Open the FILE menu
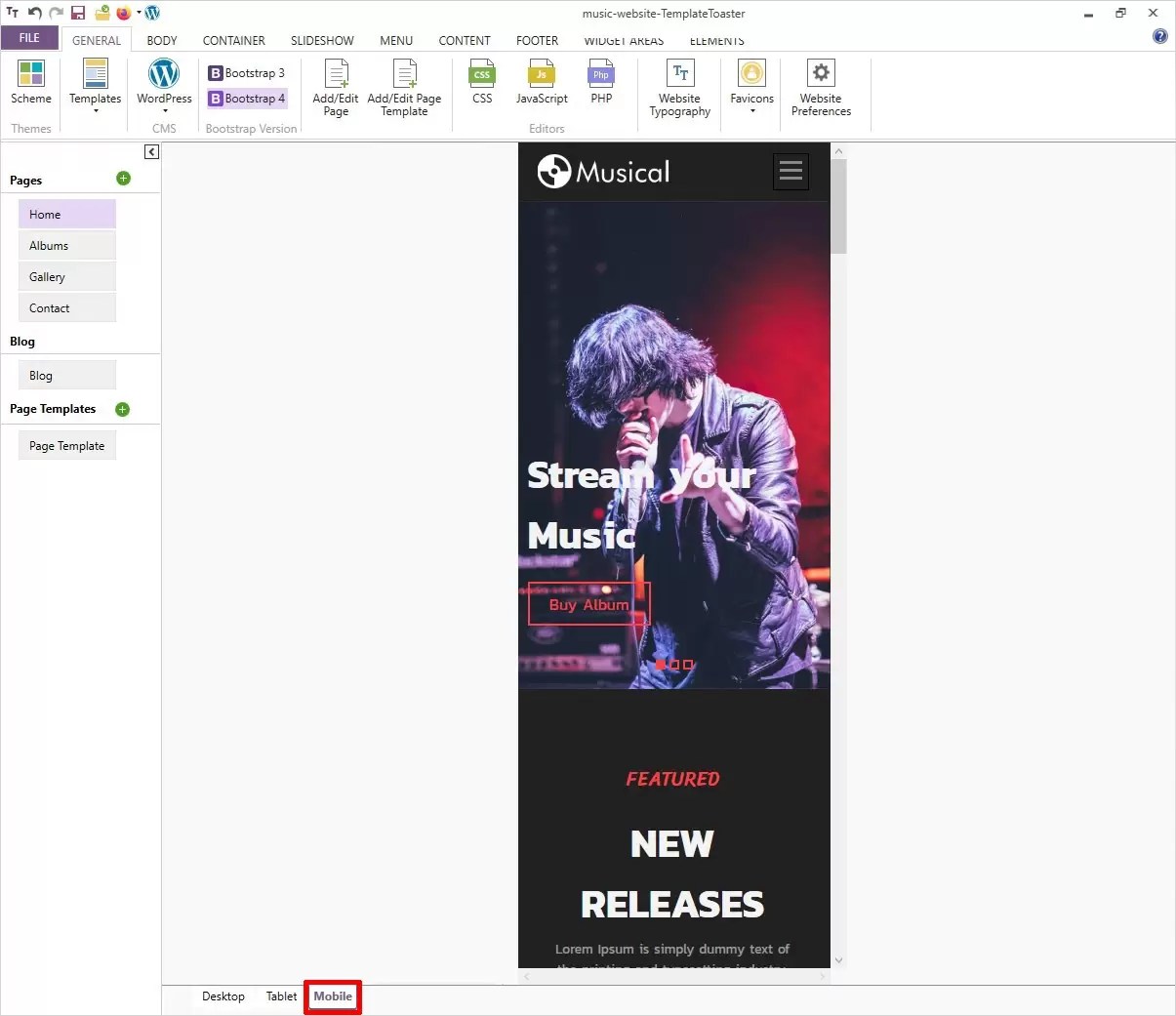The height and width of the screenshot is (1016, 1176). click(29, 36)
